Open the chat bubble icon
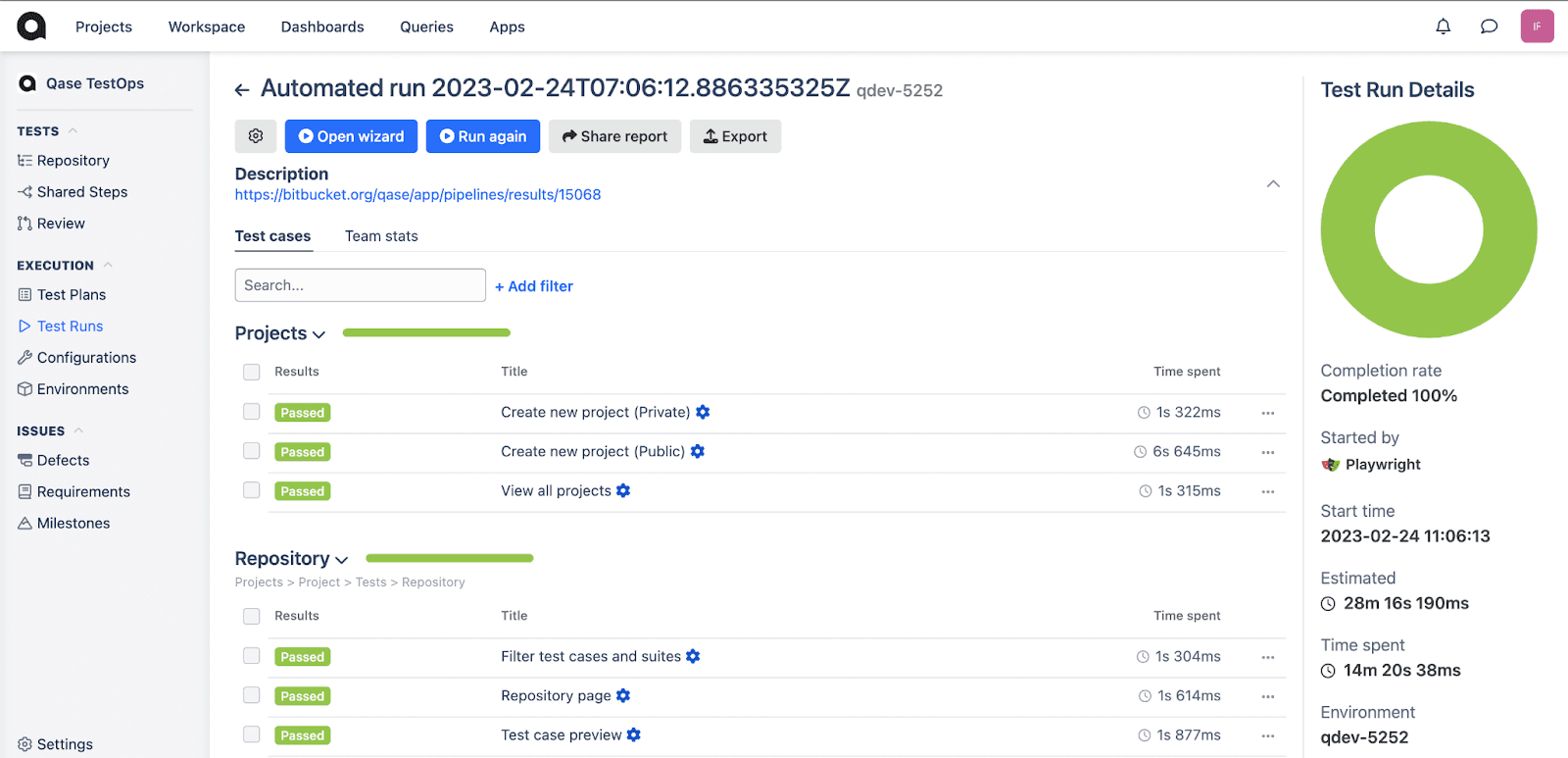Image resolution: width=1568 pixels, height=758 pixels. [1489, 26]
